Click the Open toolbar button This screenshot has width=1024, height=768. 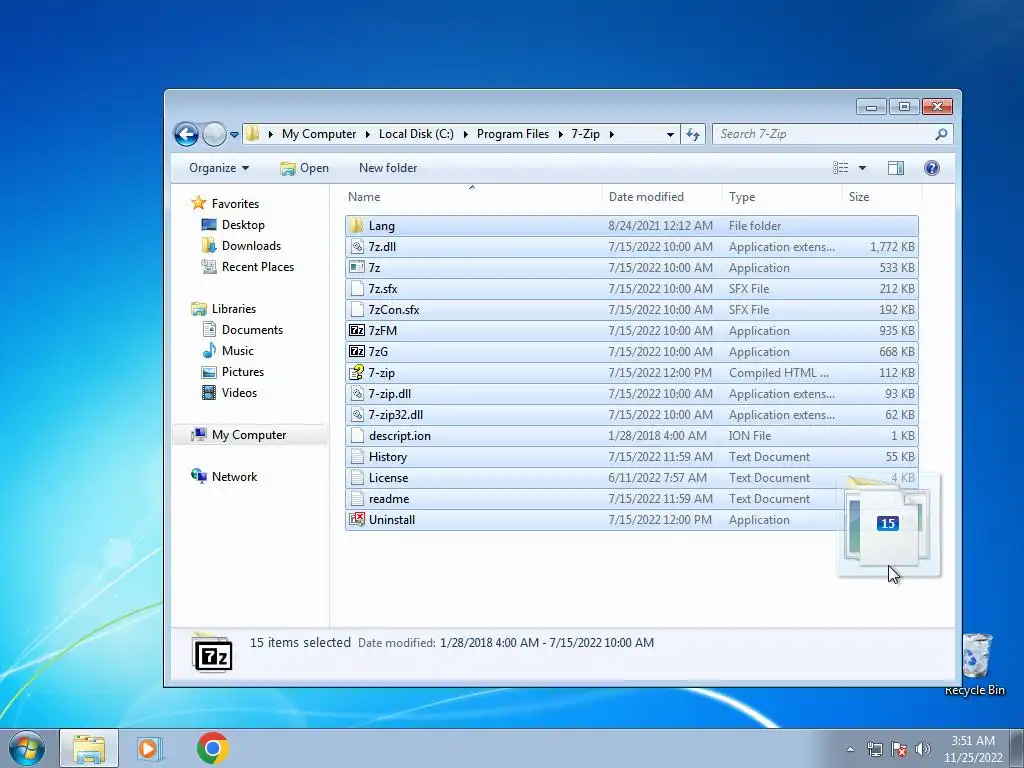click(304, 168)
